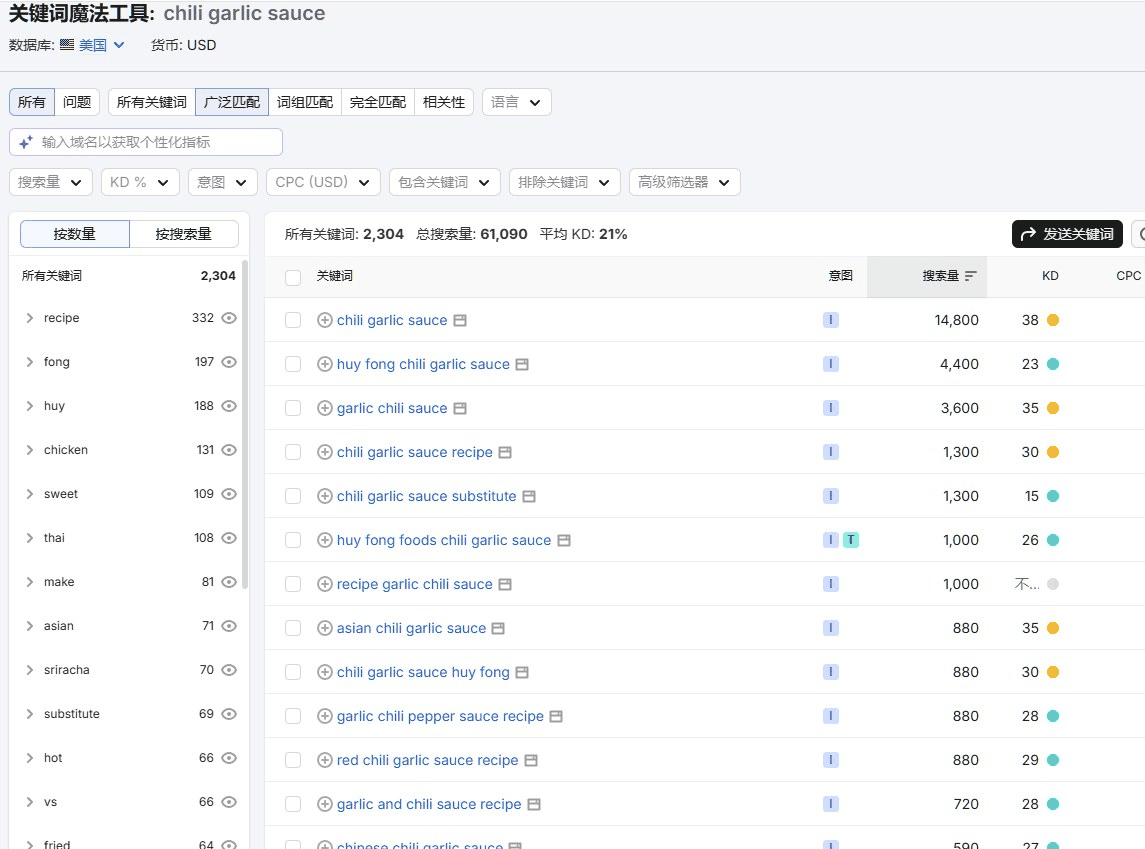
Task: Check the box for huy fong chili garlic sauce
Action: 293,364
